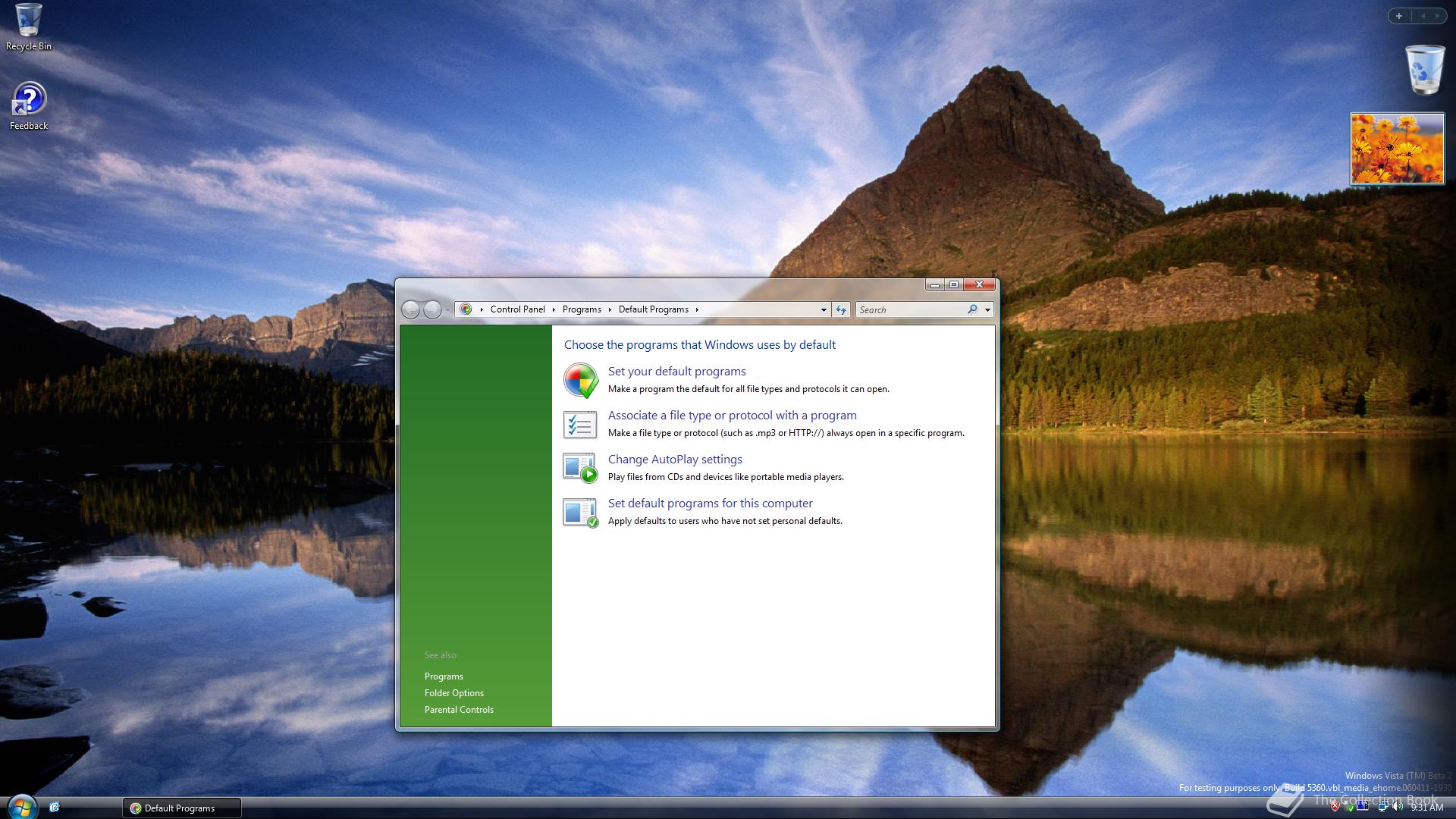The image size is (1456, 819).
Task: Open the search options dropdown arrow
Action: (x=987, y=309)
